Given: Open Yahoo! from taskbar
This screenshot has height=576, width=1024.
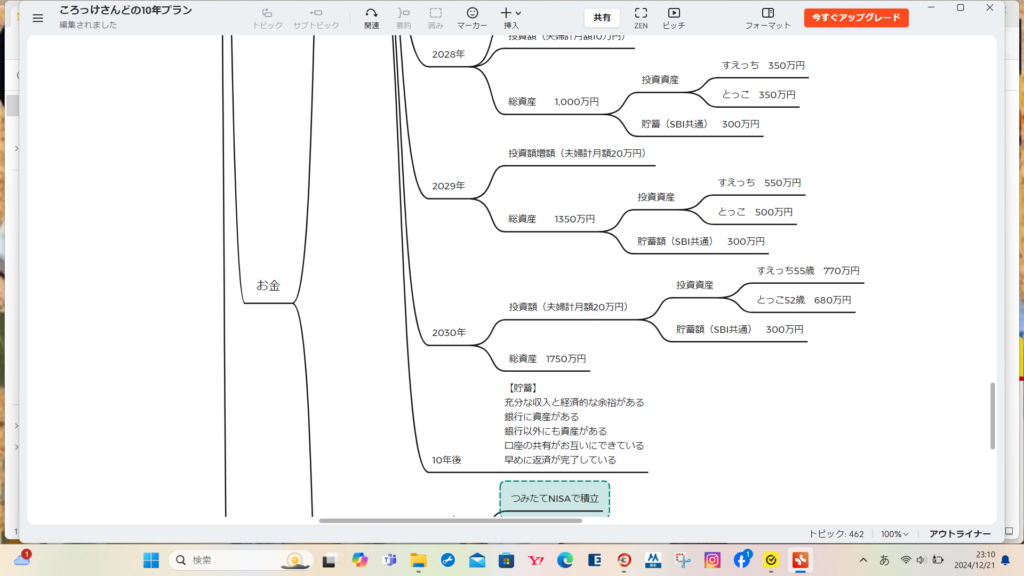Looking at the screenshot, I should (536, 560).
